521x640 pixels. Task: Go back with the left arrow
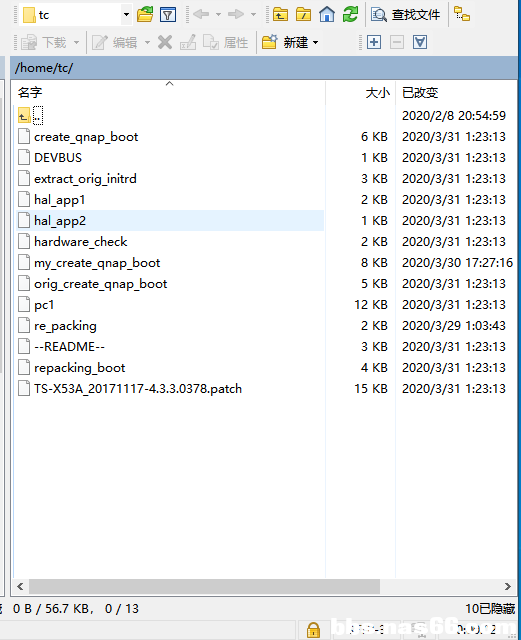pos(201,14)
